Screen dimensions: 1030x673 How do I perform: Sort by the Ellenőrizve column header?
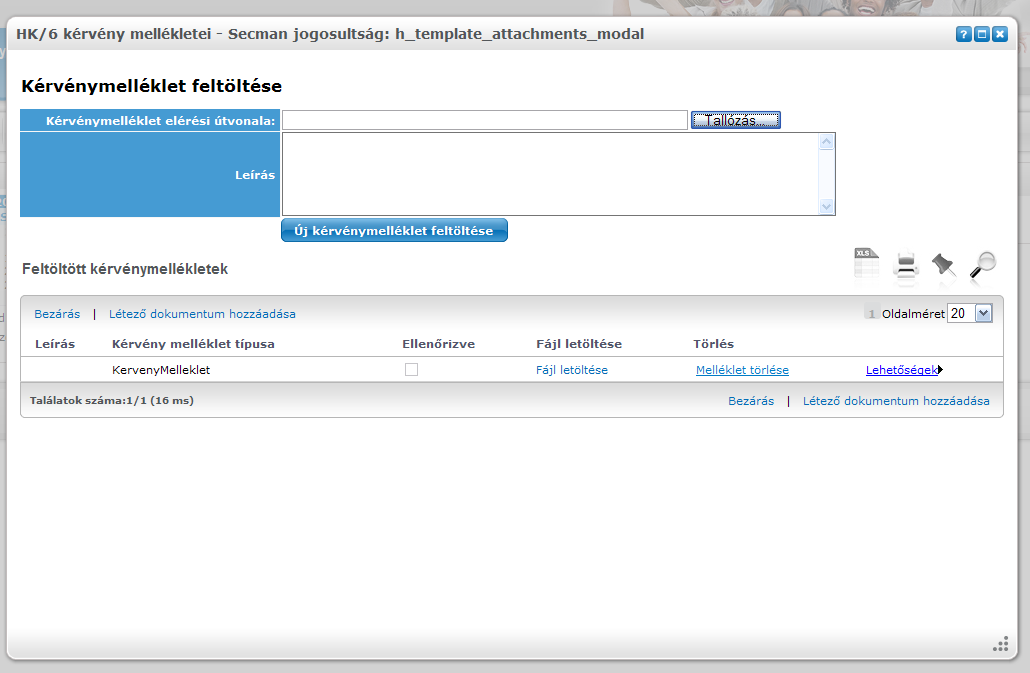[x=438, y=344]
